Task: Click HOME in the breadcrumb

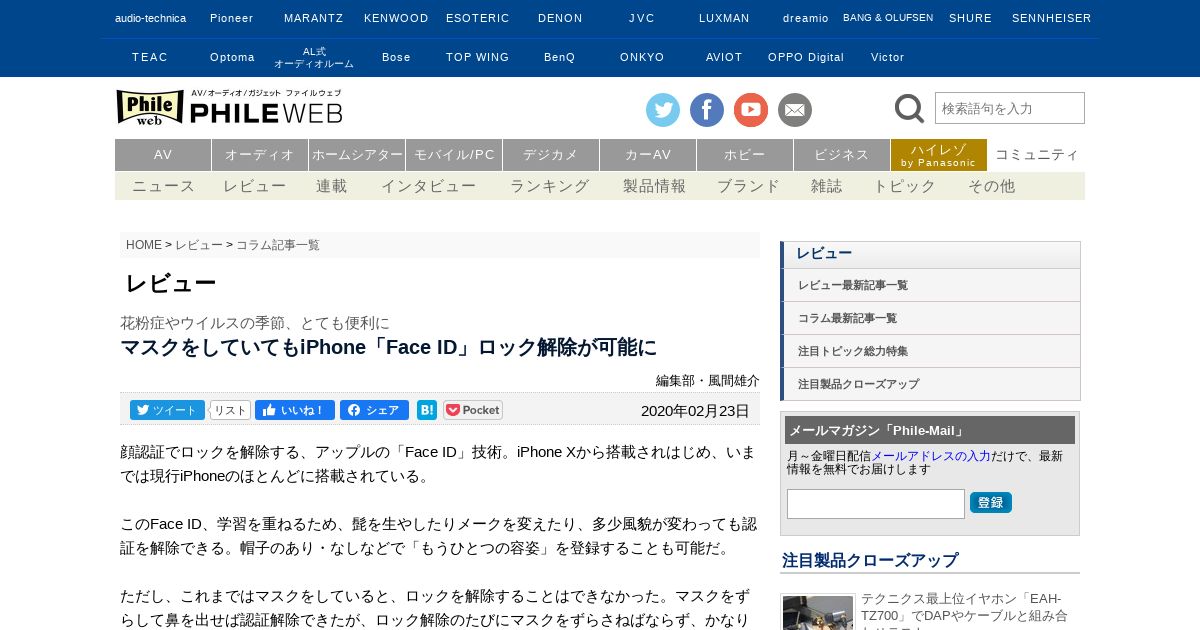Action: click(144, 245)
